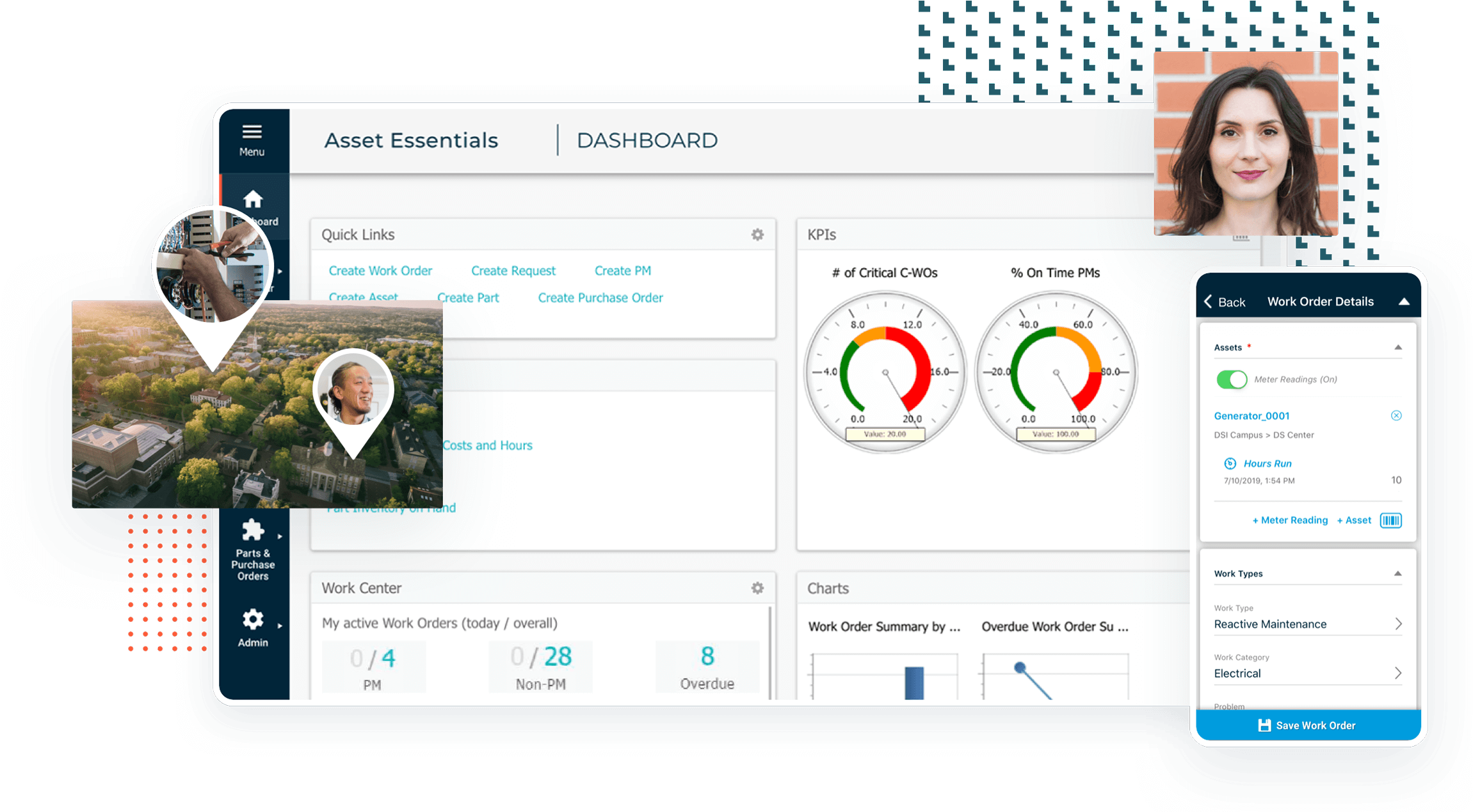Click the PM 0 / 4 work orders tile
1473x812 pixels.
tap(373, 667)
